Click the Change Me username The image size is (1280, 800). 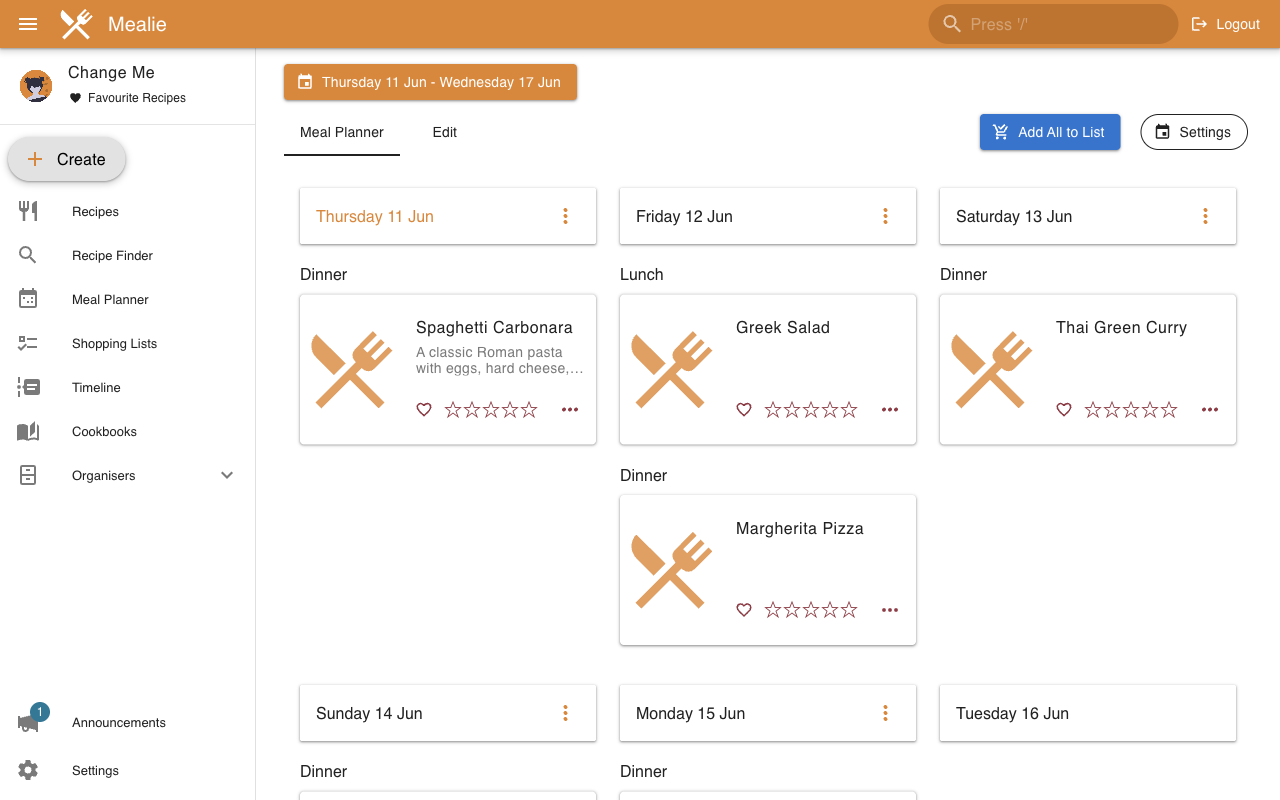coord(111,73)
